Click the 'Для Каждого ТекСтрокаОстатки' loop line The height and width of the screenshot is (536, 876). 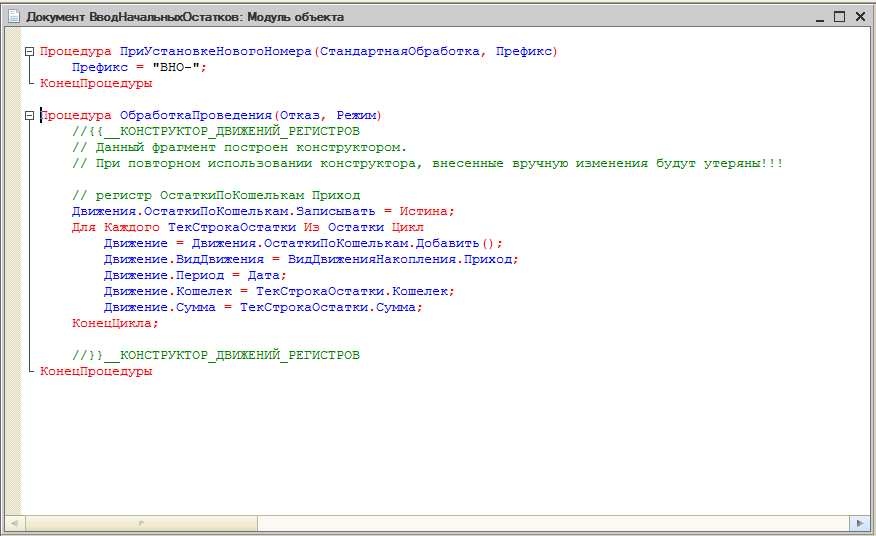coord(247,227)
